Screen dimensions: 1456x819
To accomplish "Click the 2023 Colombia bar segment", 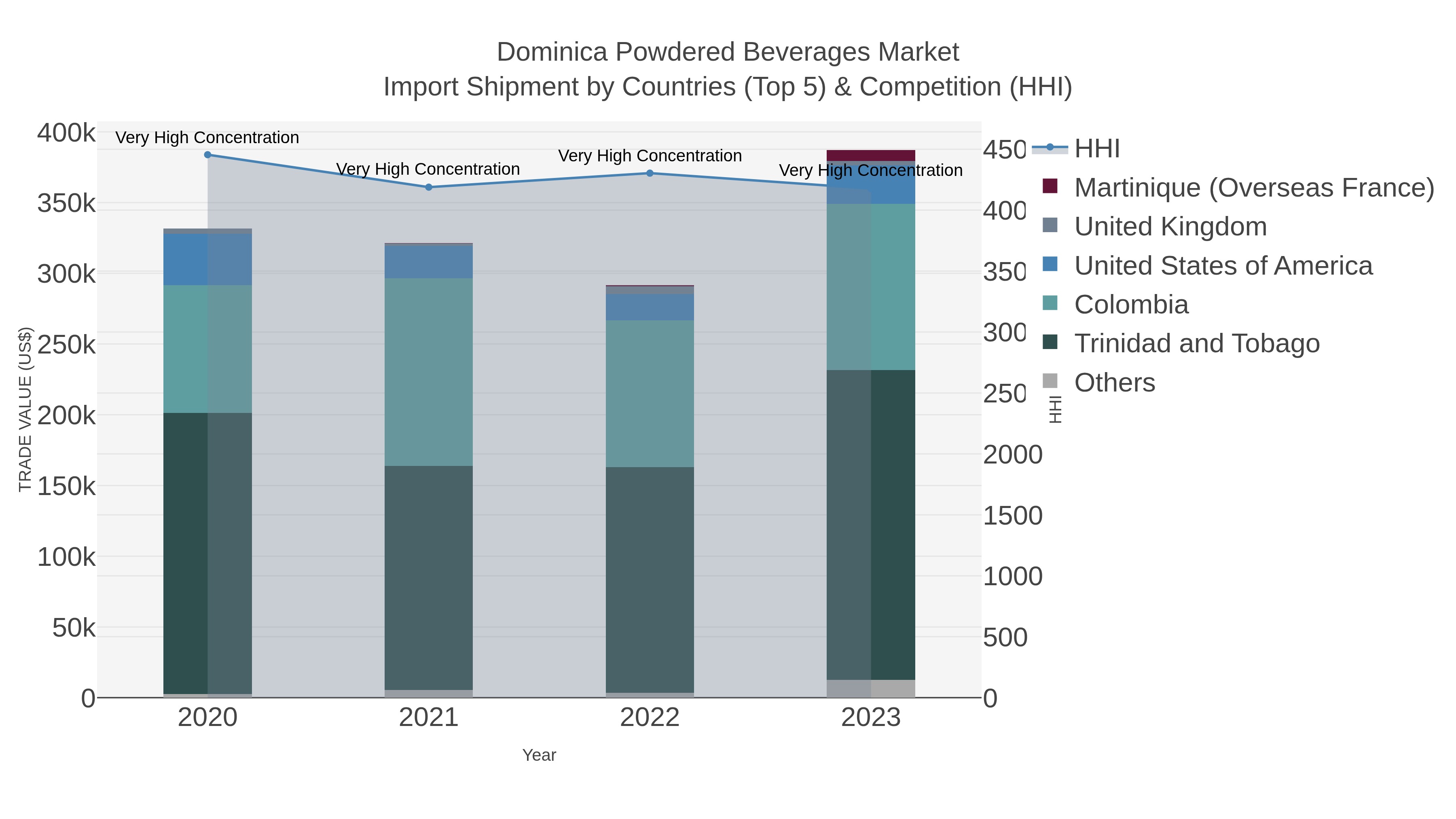I will point(871,287).
